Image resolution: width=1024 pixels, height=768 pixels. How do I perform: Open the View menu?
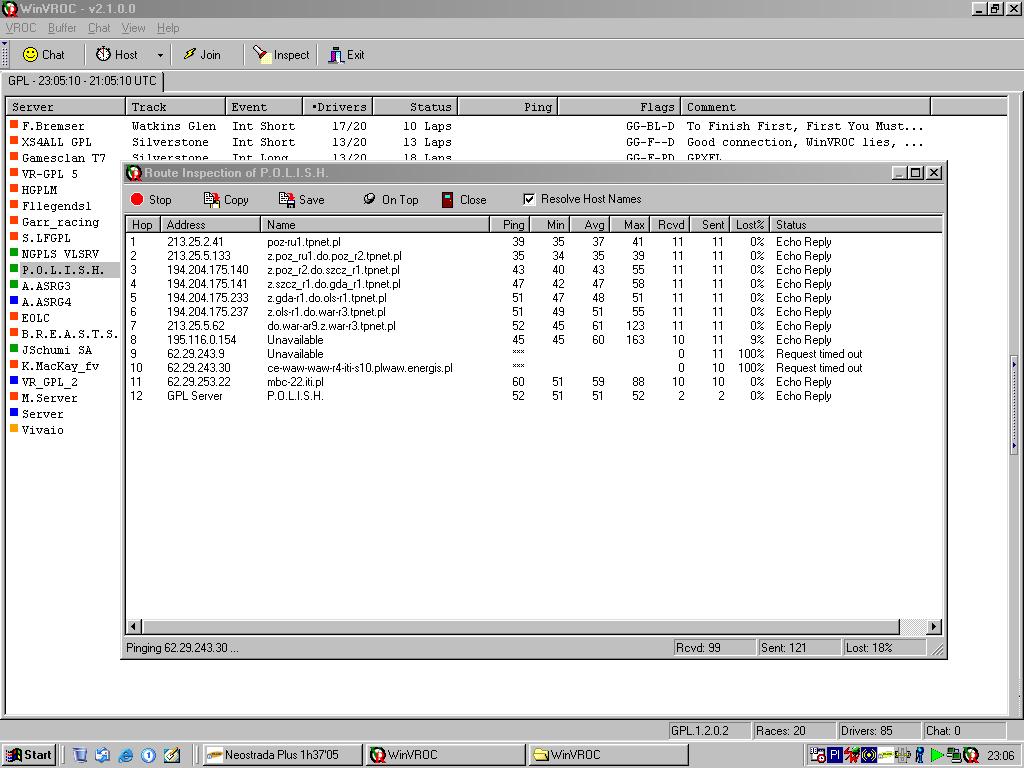pyautogui.click(x=133, y=28)
